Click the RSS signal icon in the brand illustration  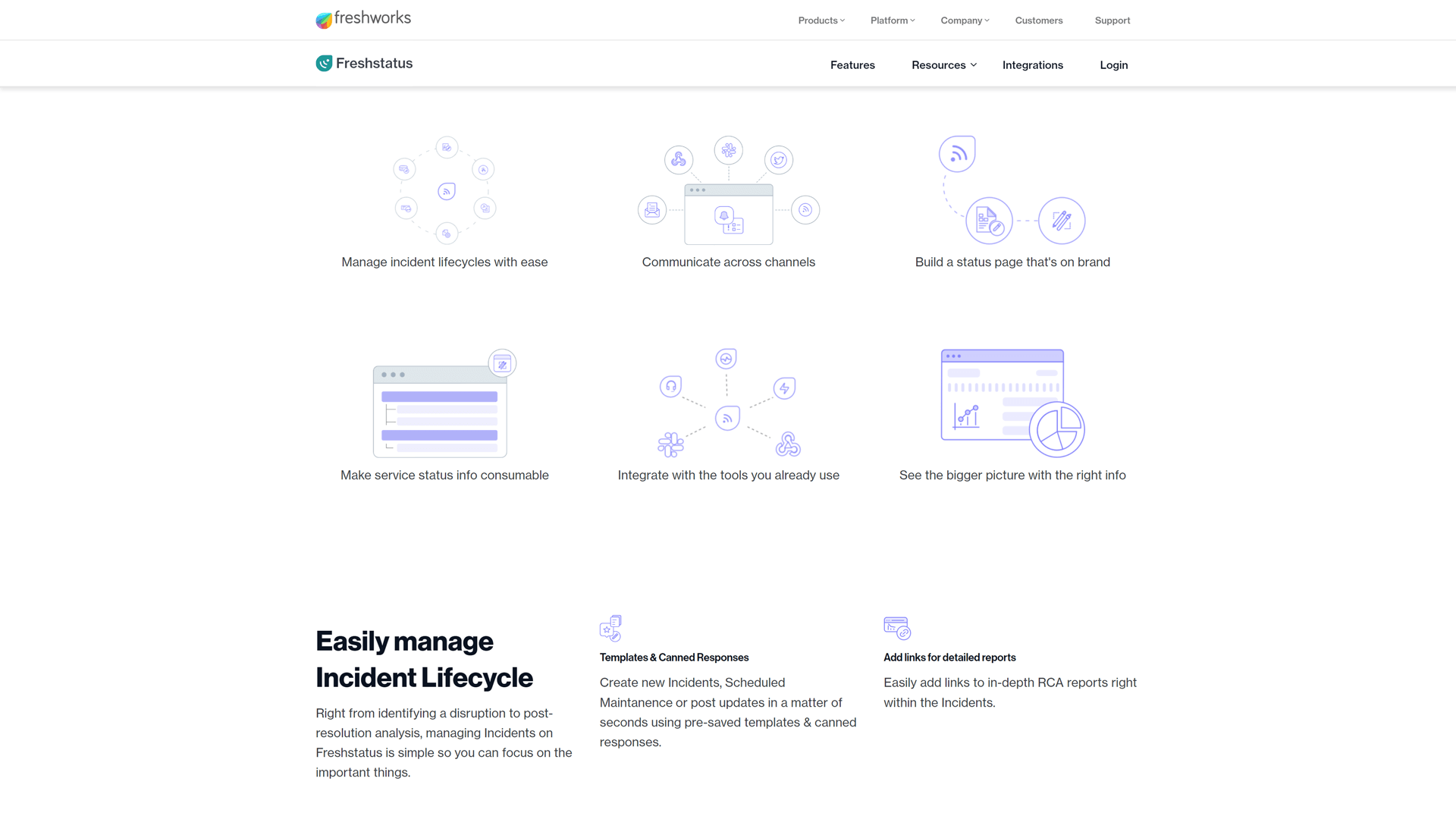[x=957, y=154]
